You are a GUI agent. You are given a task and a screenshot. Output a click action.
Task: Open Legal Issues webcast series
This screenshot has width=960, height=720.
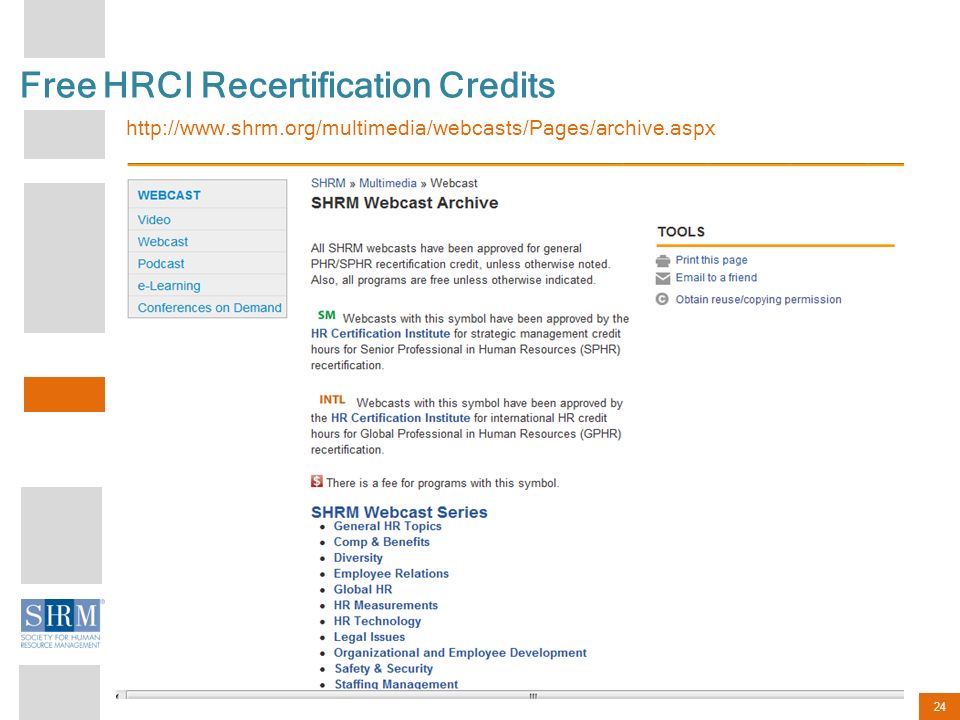pos(369,637)
